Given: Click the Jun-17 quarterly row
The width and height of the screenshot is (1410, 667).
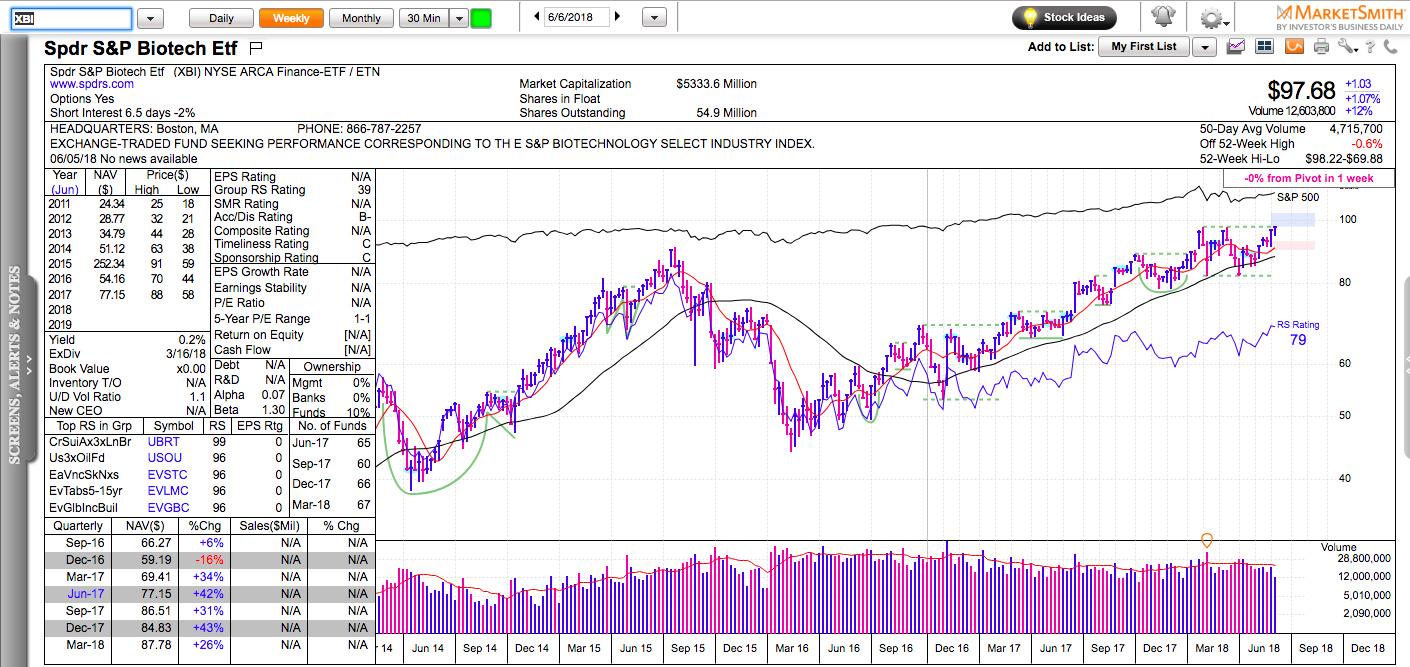Looking at the screenshot, I should click(212, 594).
